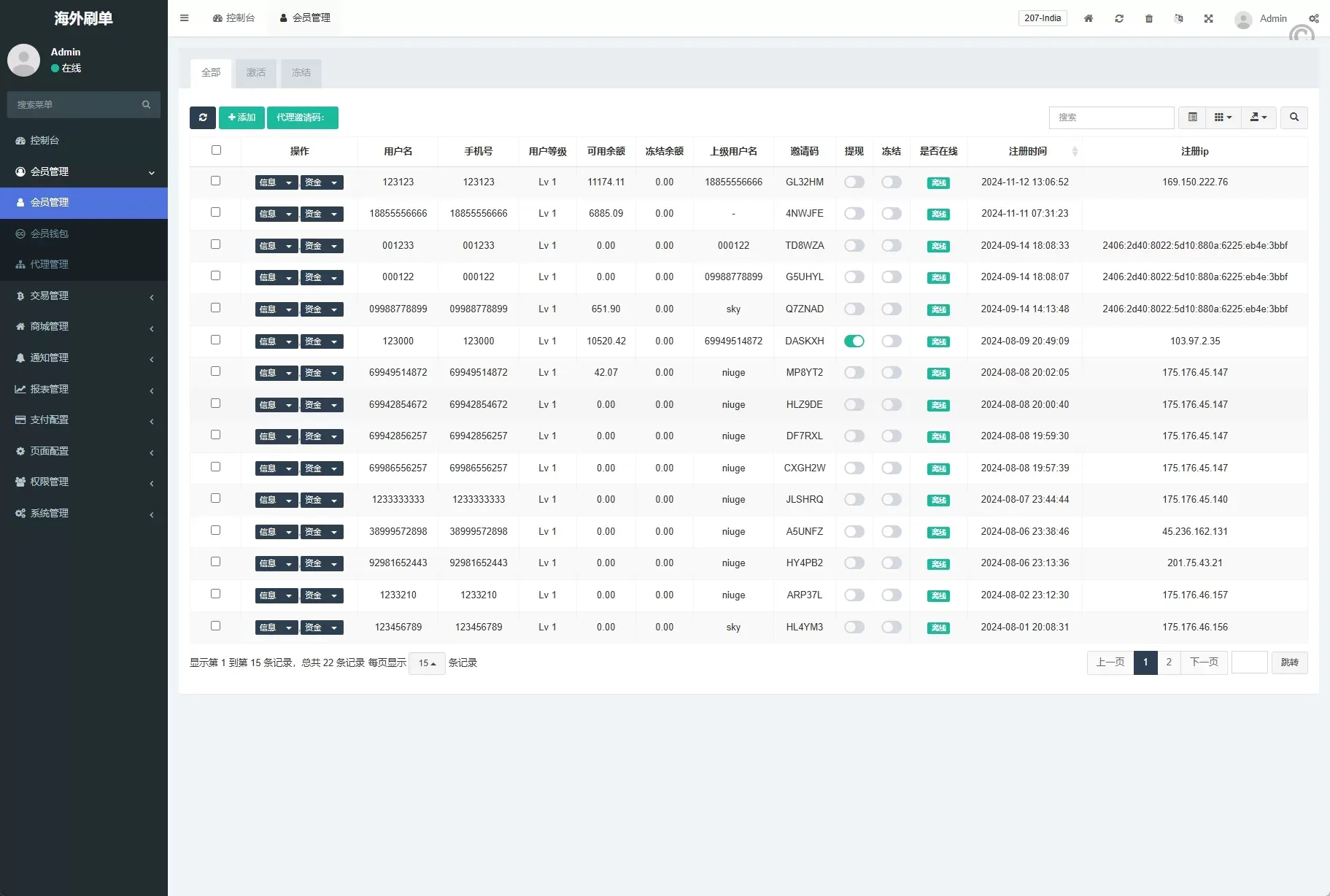Switch to the 冻结 tab
Screen dimensions: 1330x896
click(301, 73)
